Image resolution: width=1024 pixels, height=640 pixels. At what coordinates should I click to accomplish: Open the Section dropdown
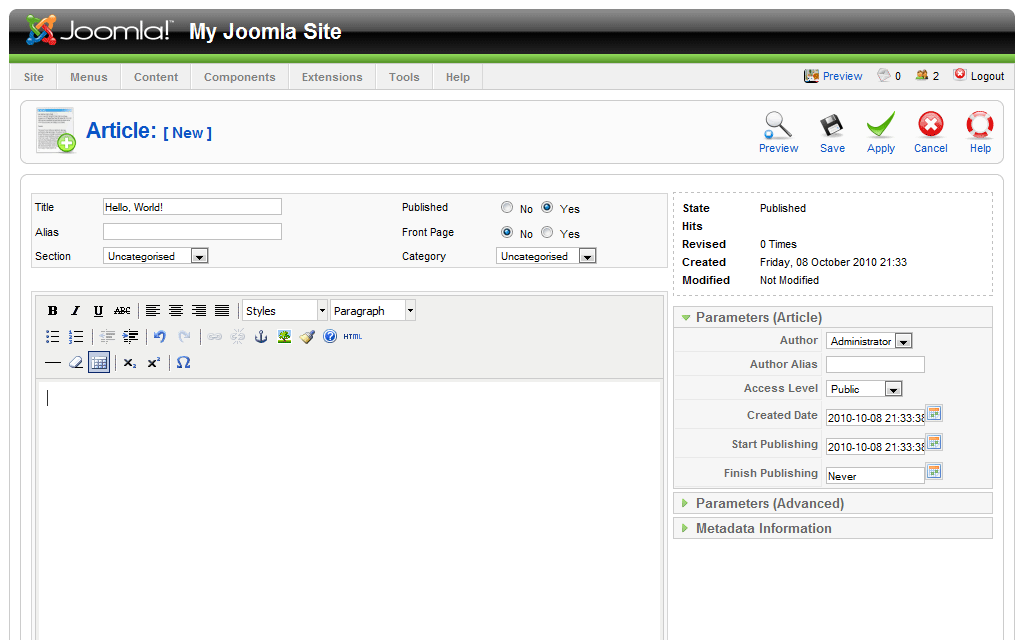(156, 257)
